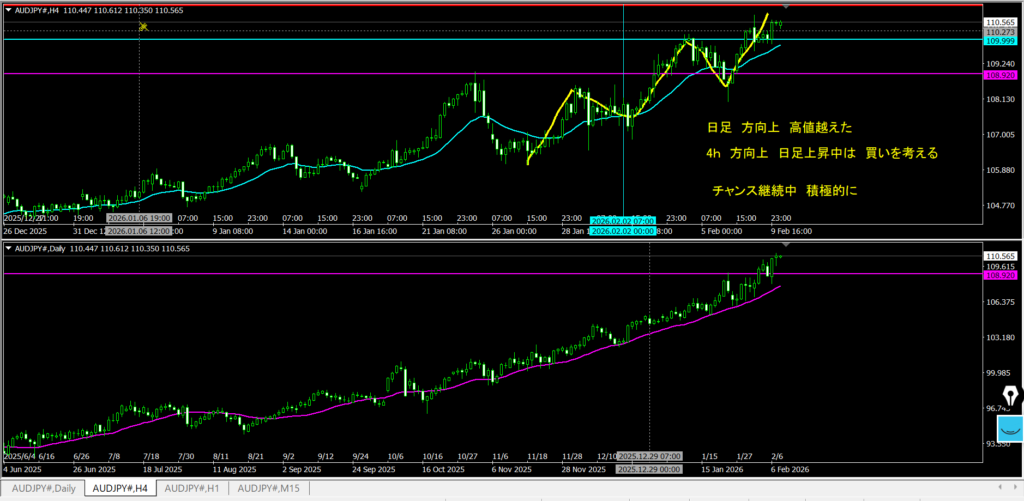Click the magenta 108.920 label on Daily chart

1000,274
